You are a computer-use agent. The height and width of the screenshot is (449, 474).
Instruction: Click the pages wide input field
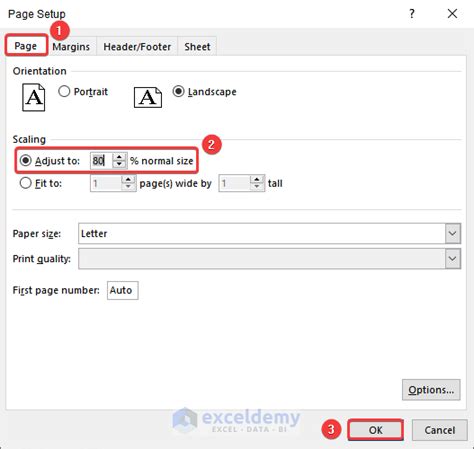pos(106,183)
